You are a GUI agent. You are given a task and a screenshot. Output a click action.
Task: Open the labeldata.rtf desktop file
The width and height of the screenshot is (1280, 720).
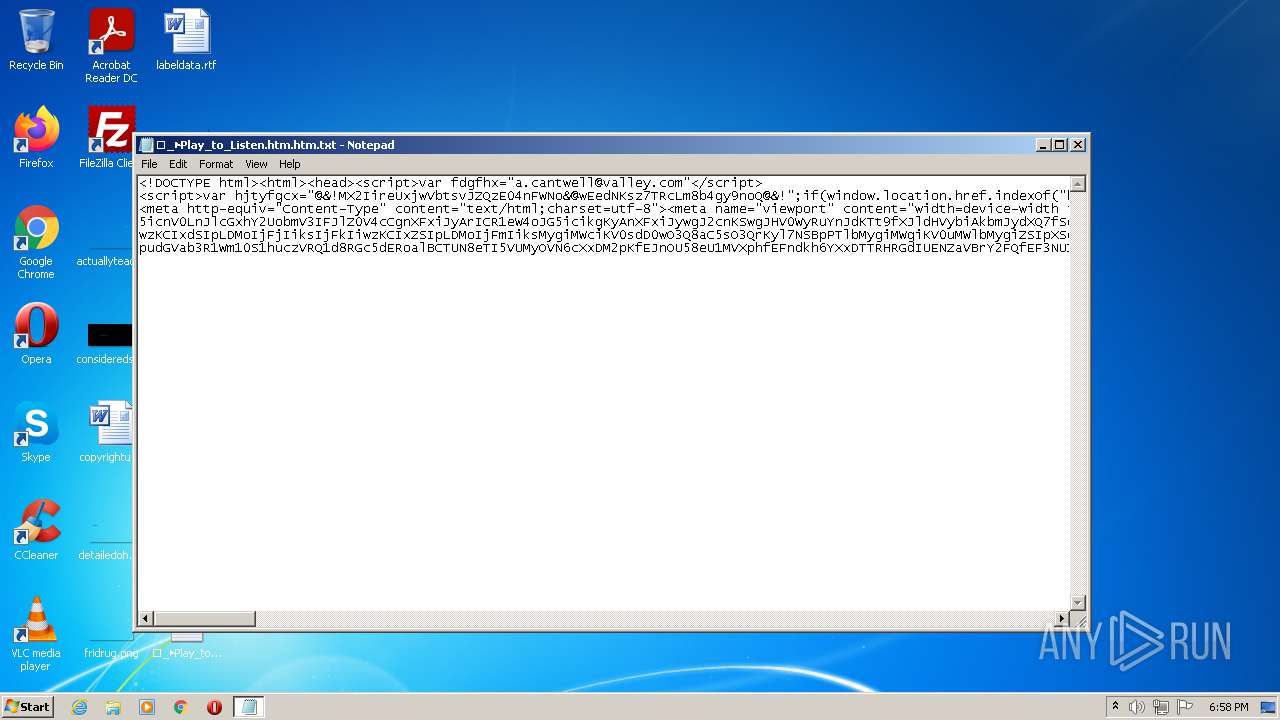pos(186,40)
